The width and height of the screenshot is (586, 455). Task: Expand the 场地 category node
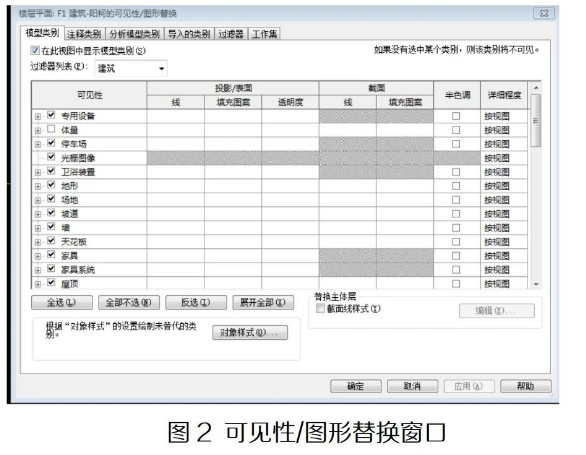[x=38, y=200]
